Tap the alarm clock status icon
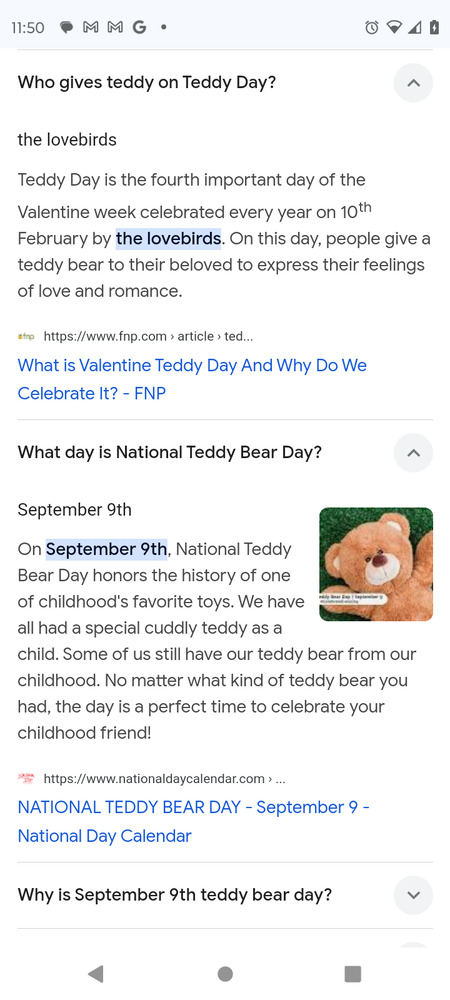Viewport: 450px width, 1000px height. [x=371, y=27]
